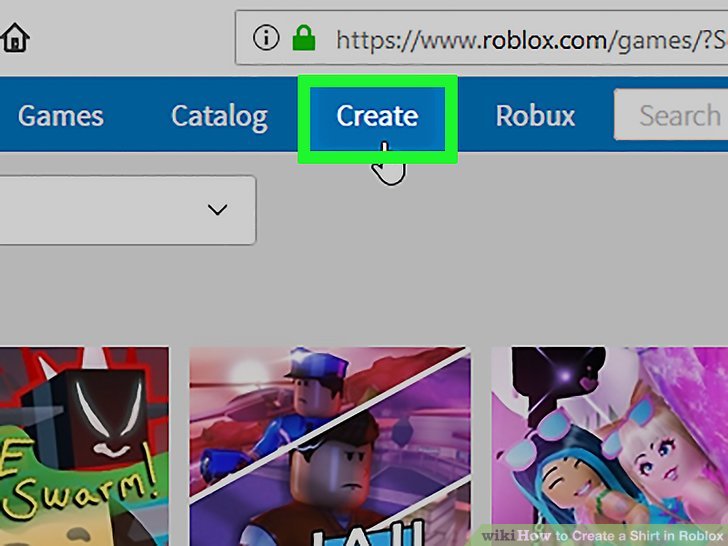The image size is (728, 546).
Task: Click the green padlock security icon
Action: click(304, 38)
